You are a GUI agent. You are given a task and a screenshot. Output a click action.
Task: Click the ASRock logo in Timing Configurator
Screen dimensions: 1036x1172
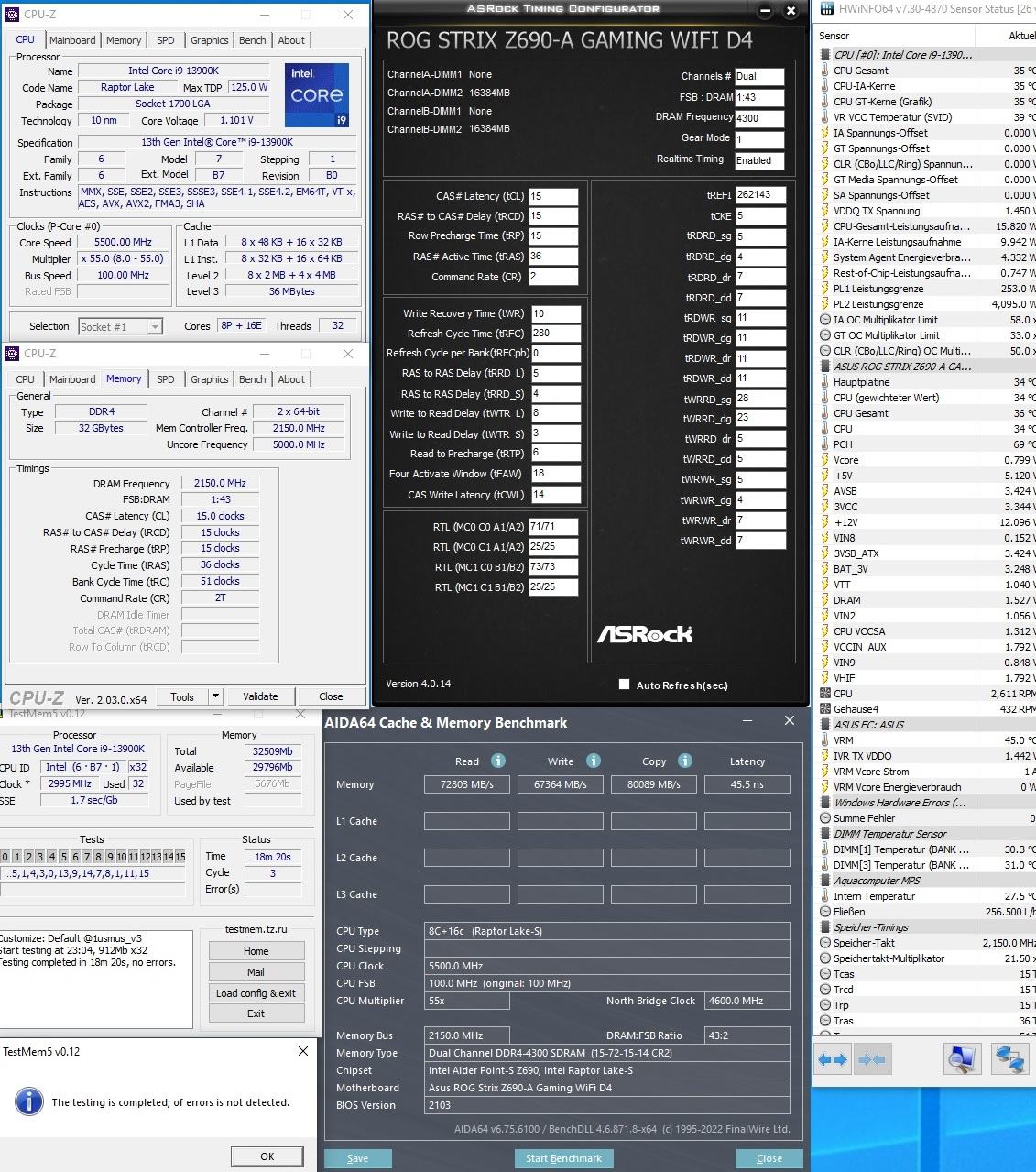(x=645, y=634)
